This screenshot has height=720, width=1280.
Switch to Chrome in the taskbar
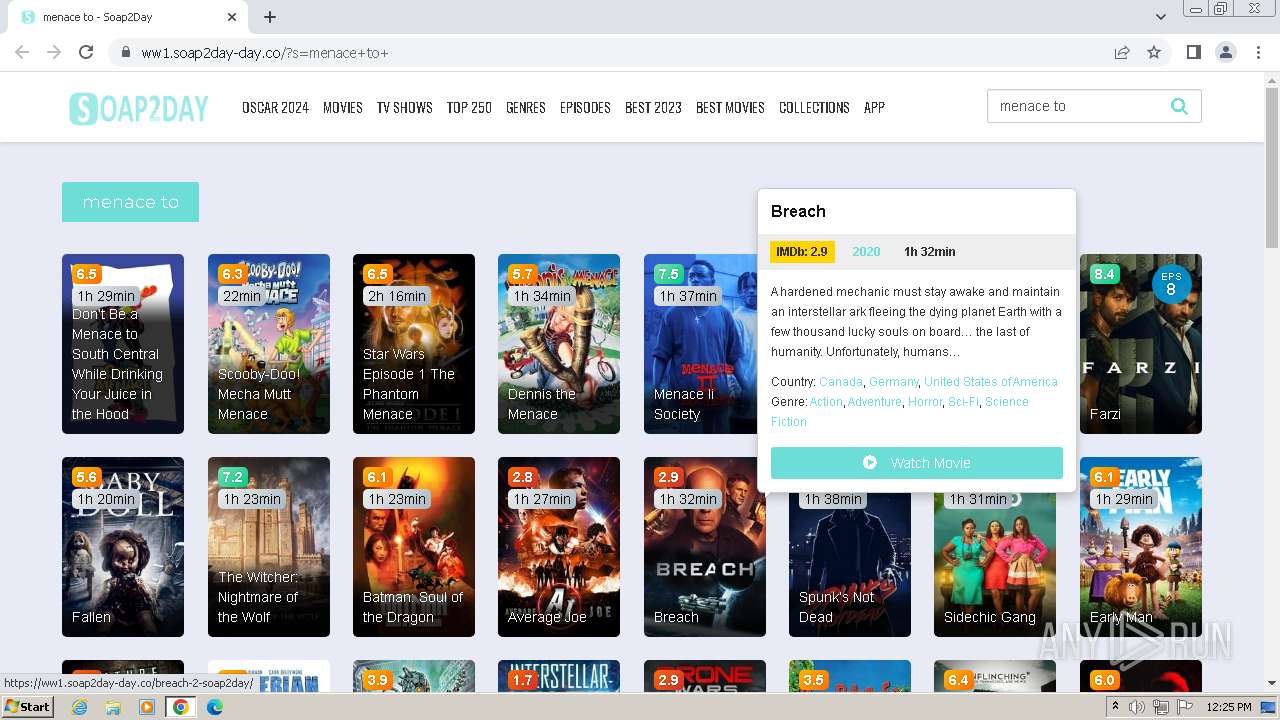tap(181, 707)
